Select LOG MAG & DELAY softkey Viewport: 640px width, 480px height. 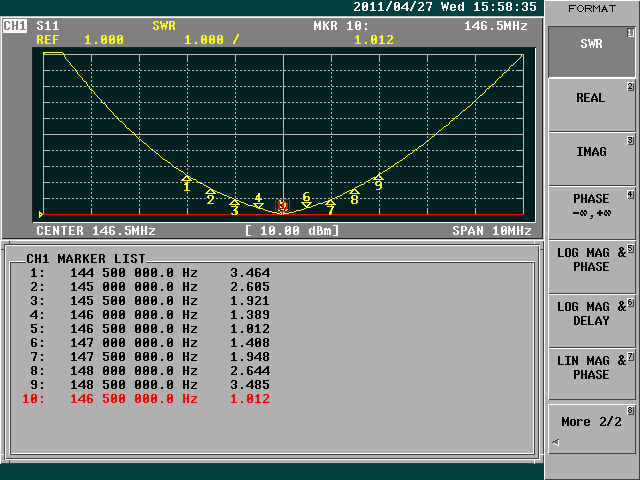coord(591,321)
